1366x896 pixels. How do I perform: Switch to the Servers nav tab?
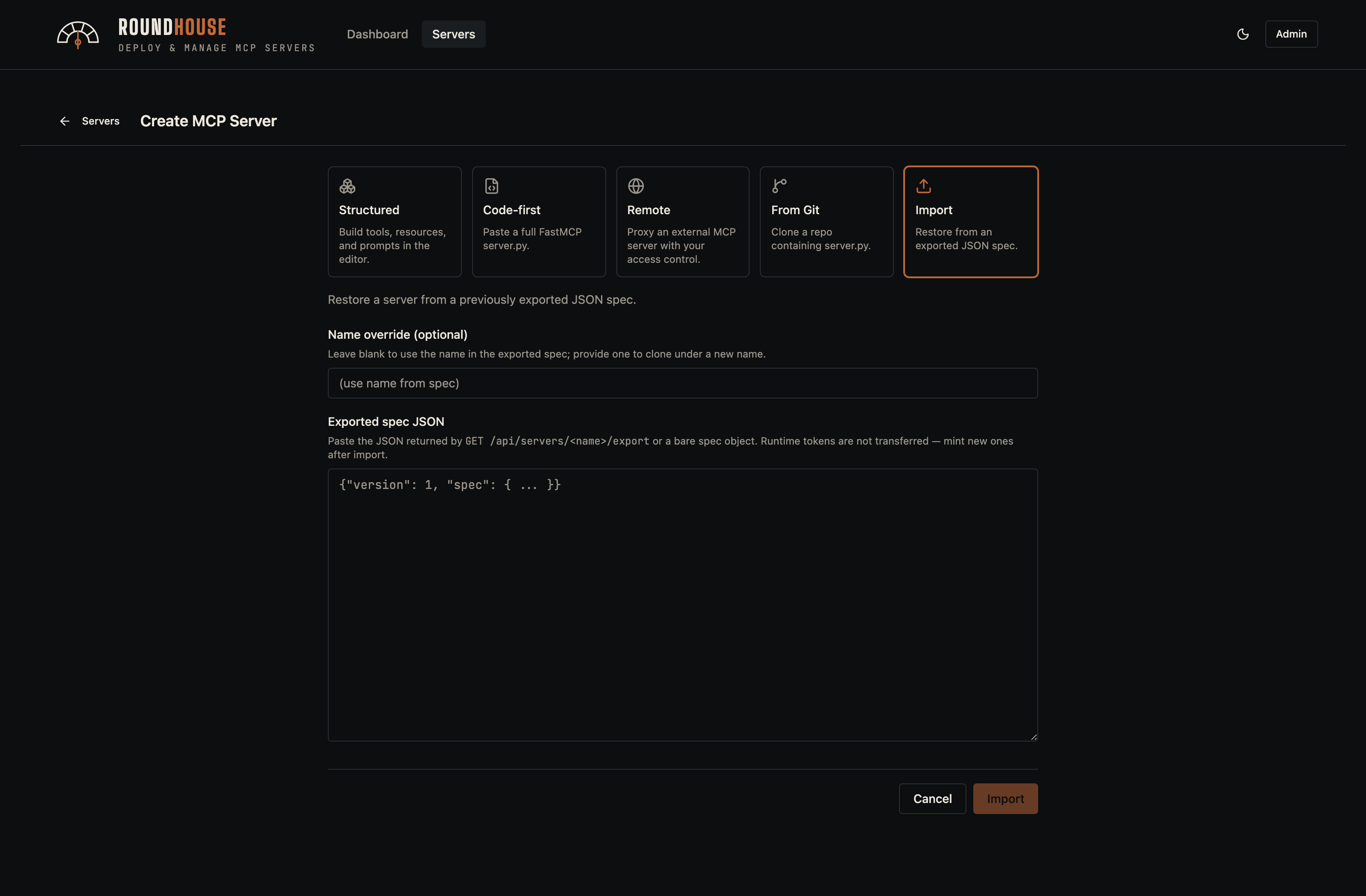click(x=453, y=35)
